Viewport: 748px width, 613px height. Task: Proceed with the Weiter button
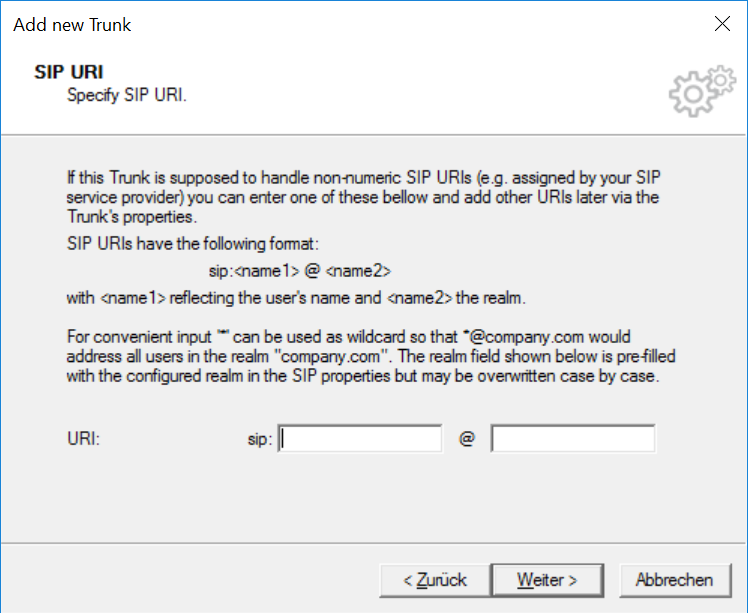pyautogui.click(x=547, y=580)
